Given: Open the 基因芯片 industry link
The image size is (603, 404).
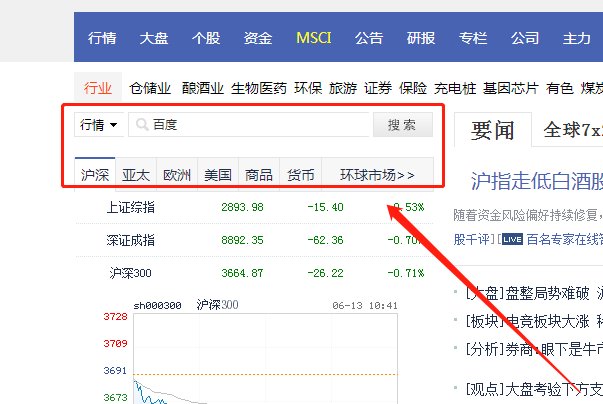Looking at the screenshot, I should 511,88.
